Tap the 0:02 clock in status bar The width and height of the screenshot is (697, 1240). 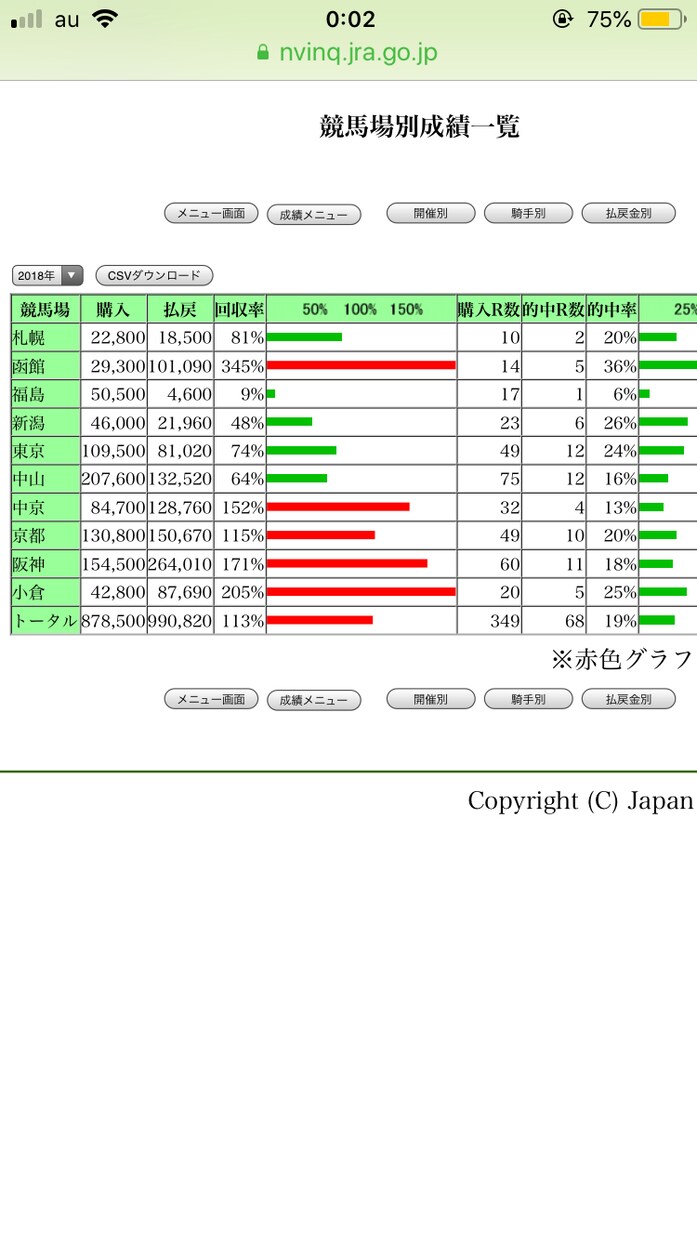tap(350, 19)
